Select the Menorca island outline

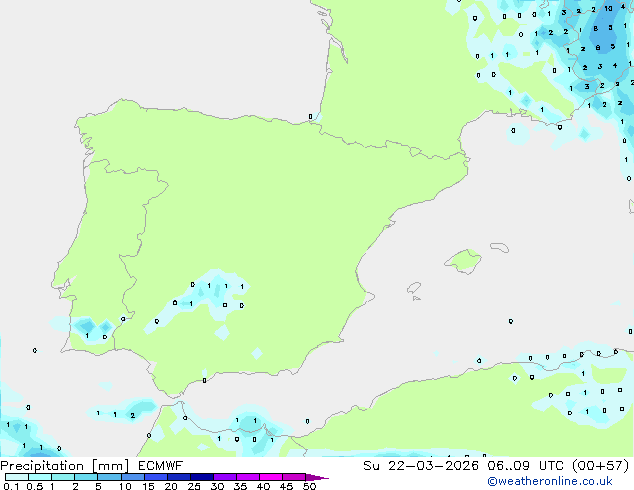tap(500, 247)
